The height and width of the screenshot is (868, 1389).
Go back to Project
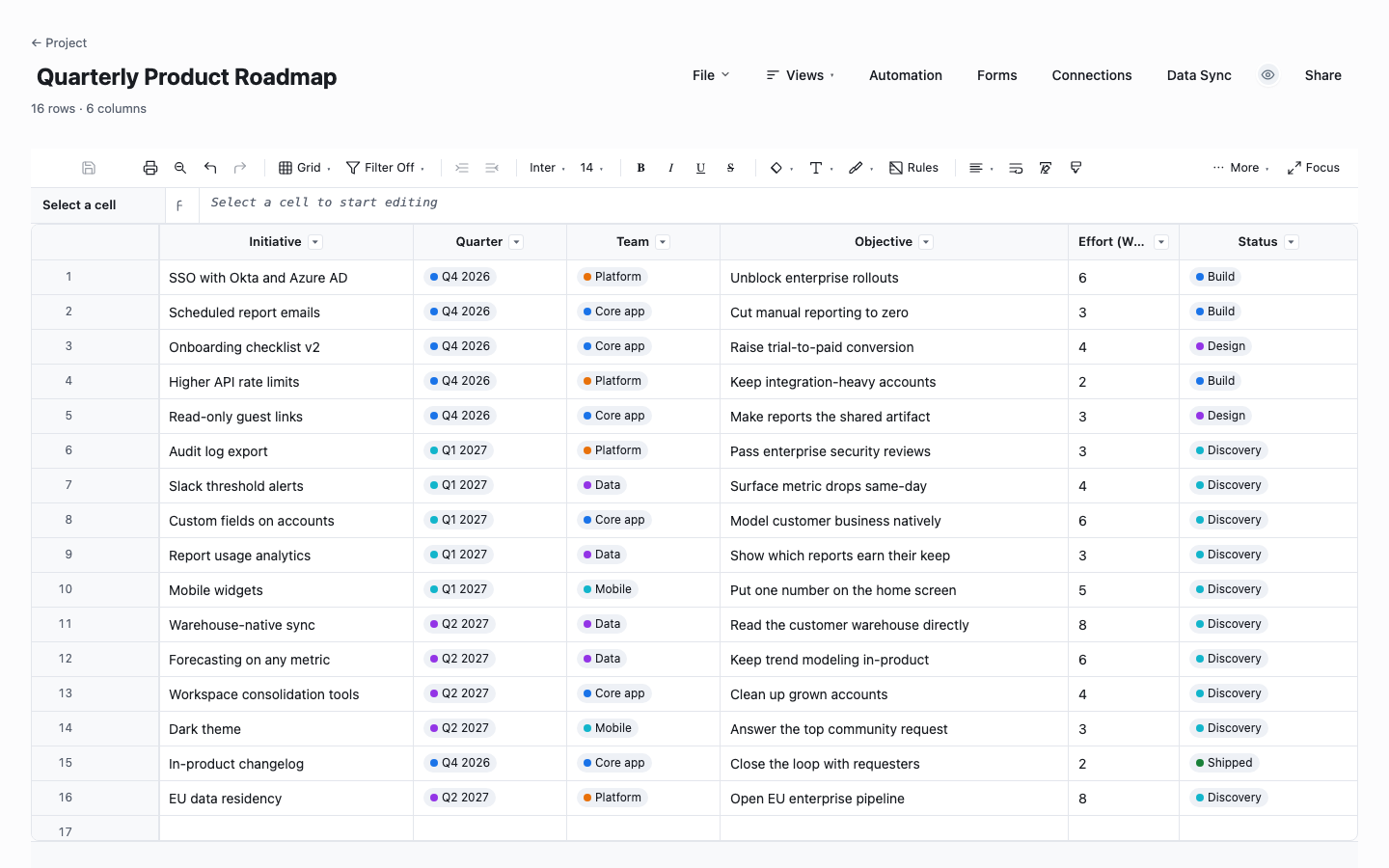coord(59,43)
